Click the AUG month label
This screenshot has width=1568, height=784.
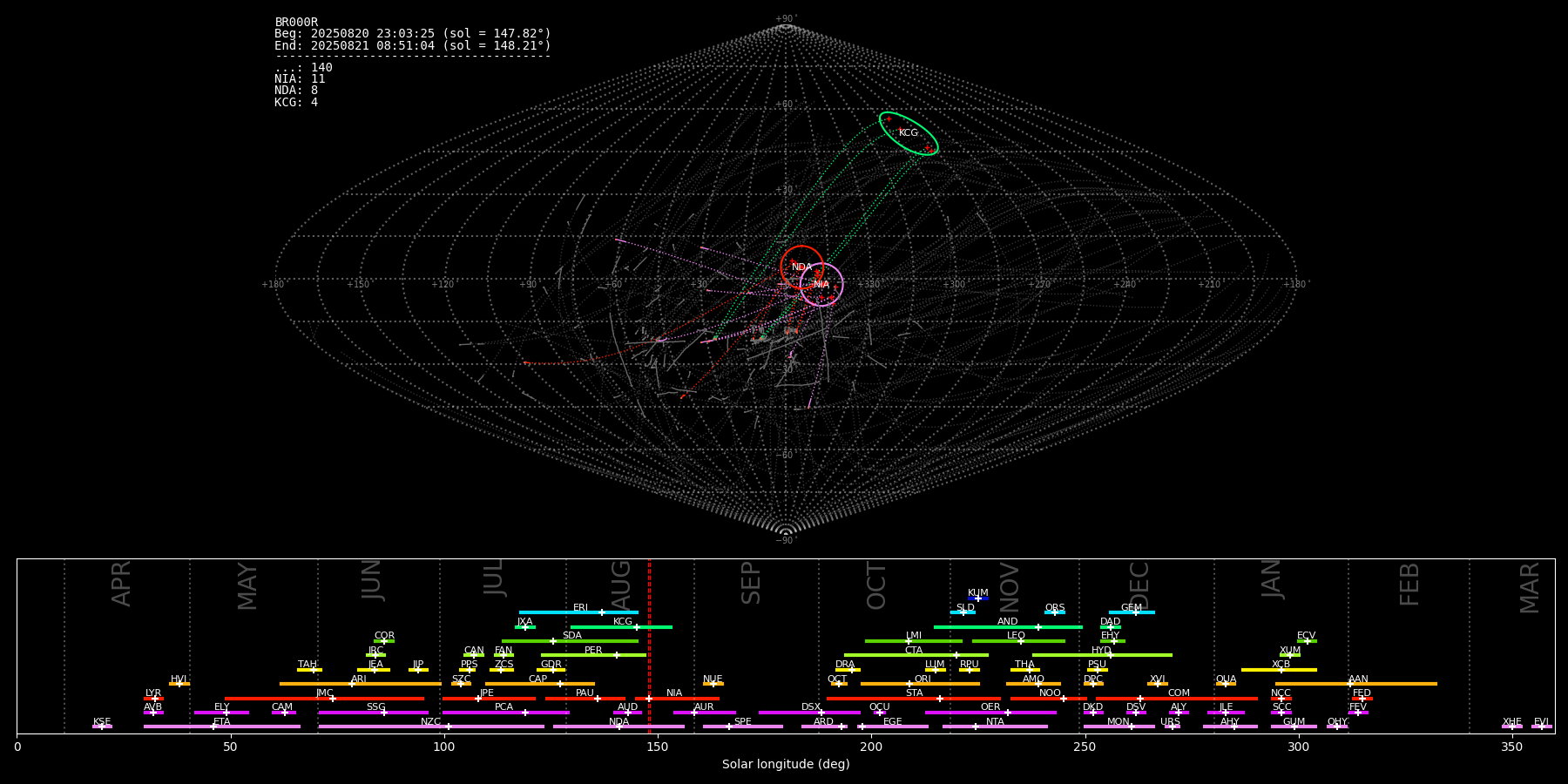click(x=621, y=584)
